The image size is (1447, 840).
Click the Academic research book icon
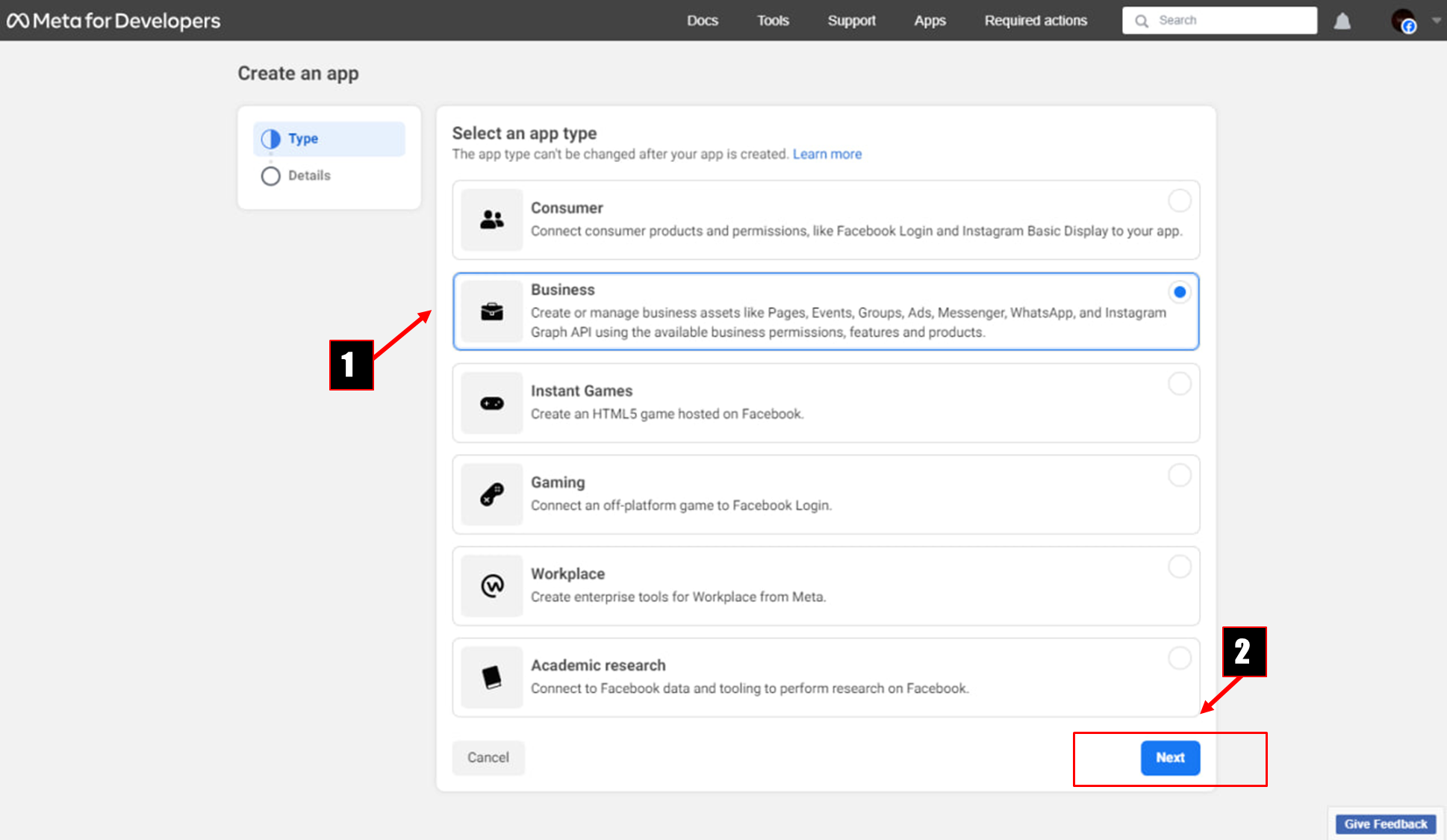tap(491, 677)
